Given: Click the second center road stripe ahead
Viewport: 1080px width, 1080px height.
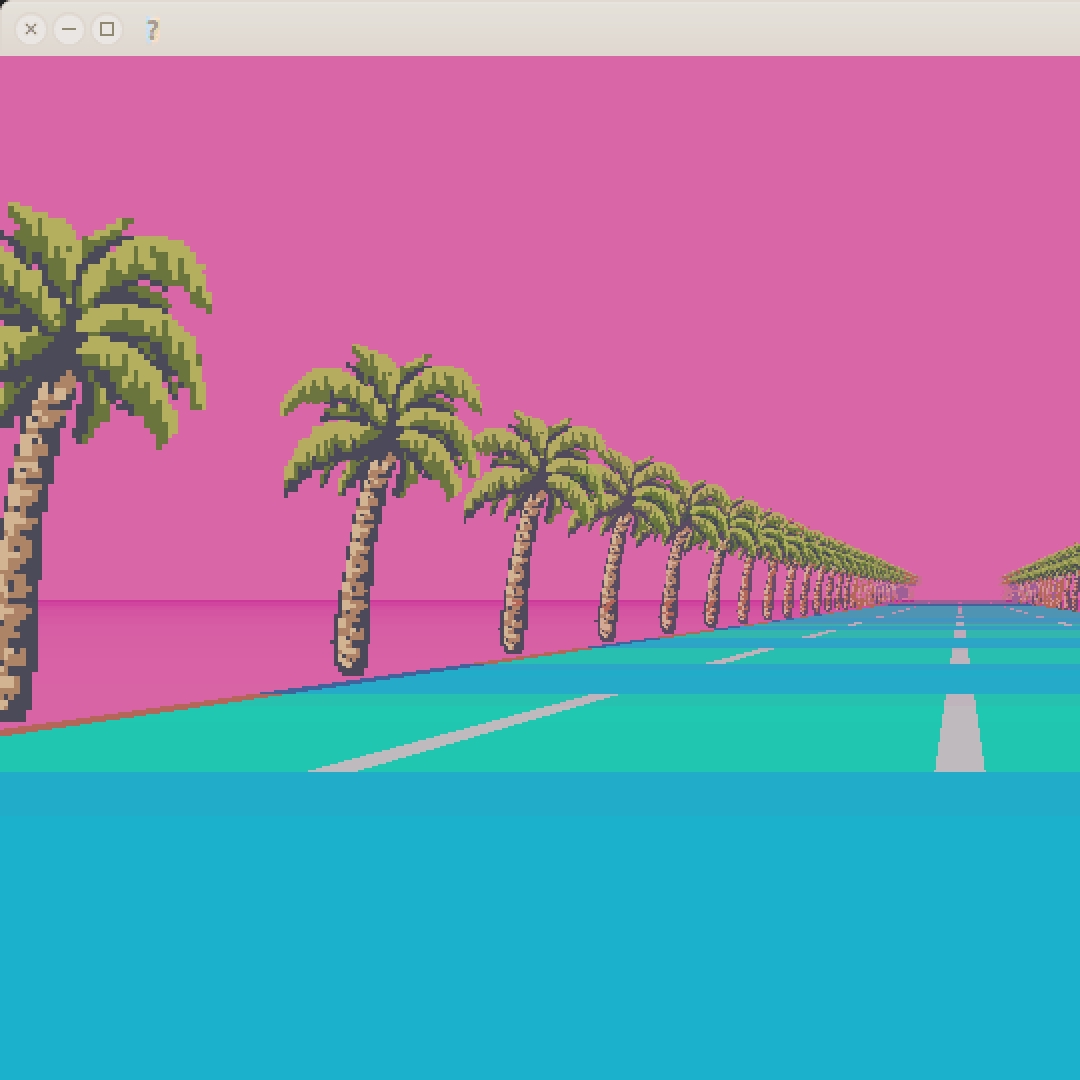Looking at the screenshot, I should tap(959, 656).
